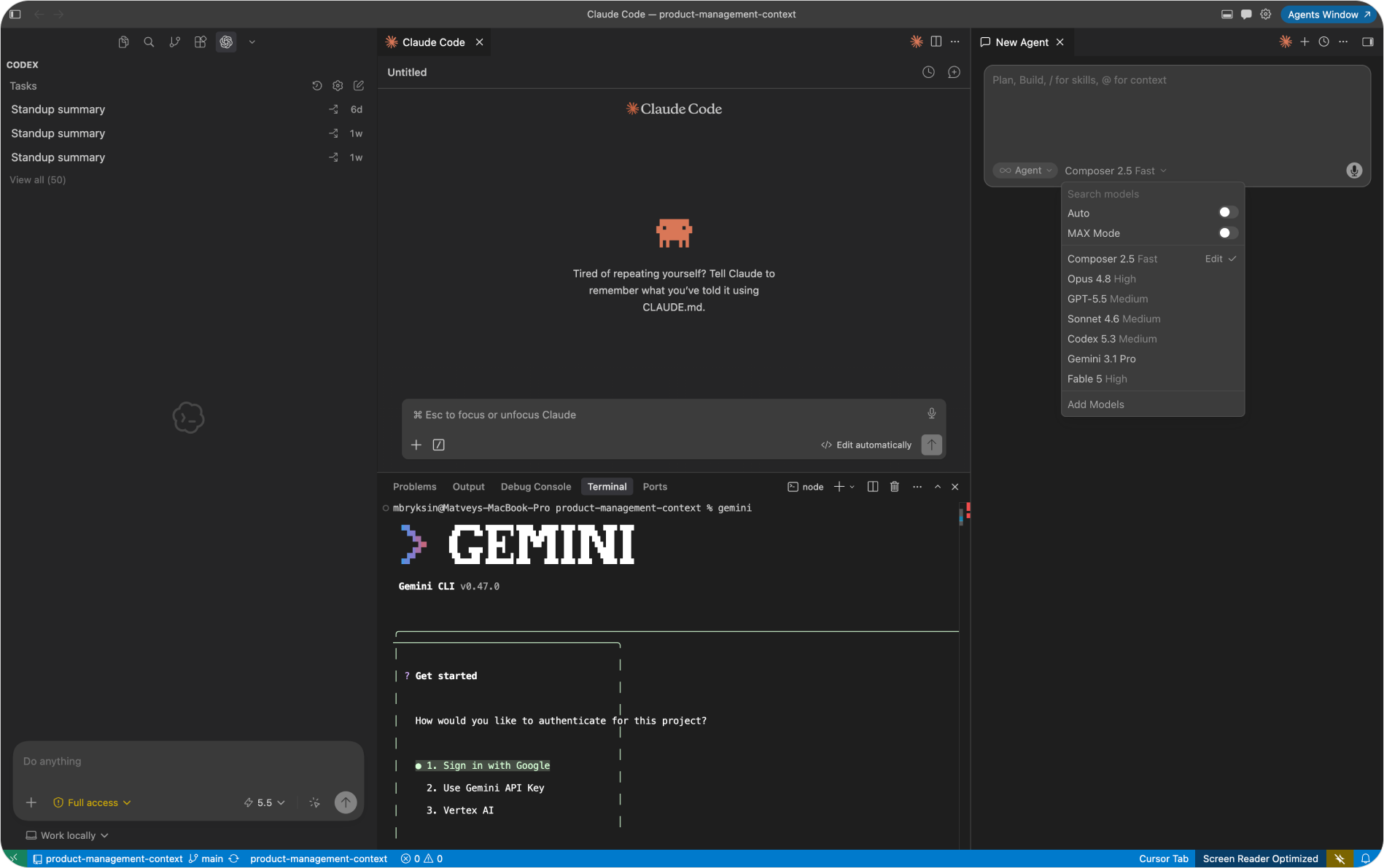Choose Opus 4.8 High model
Screen dimensions: 1384x868
pos(1152,279)
